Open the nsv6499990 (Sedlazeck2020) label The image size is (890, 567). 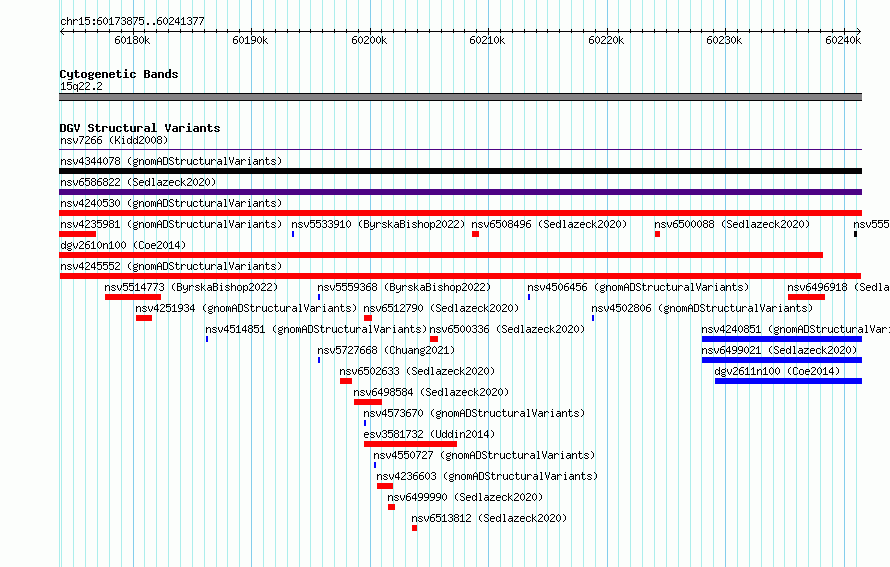pyautogui.click(x=465, y=497)
